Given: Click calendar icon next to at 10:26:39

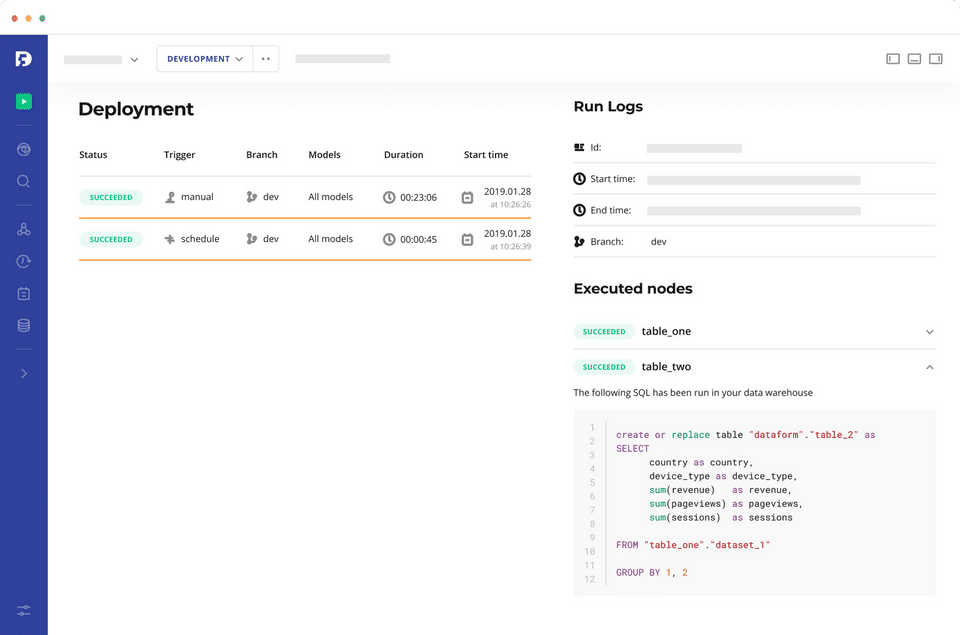Looking at the screenshot, I should (x=467, y=239).
